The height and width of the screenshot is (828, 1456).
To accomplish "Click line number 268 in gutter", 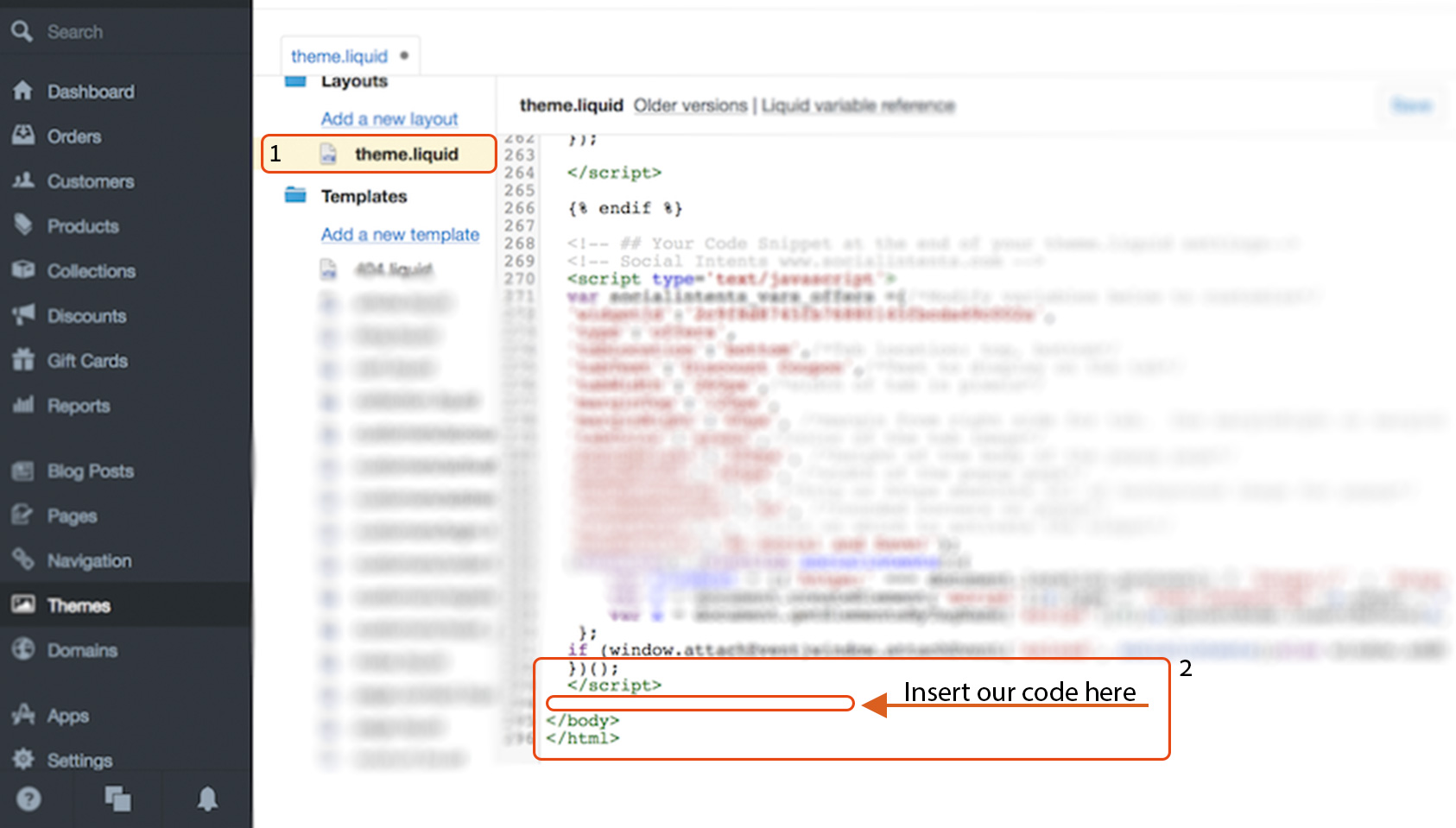I will click(520, 243).
